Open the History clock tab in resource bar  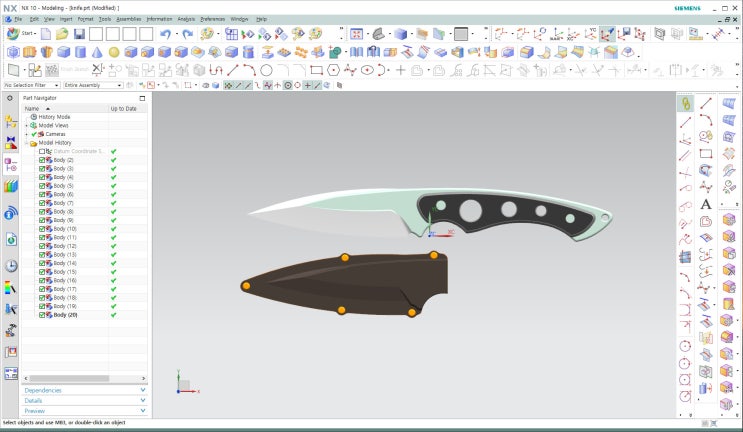[x=11, y=265]
